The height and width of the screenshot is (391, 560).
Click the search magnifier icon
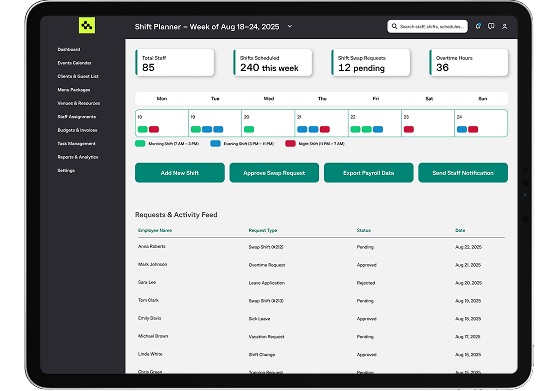click(x=394, y=26)
